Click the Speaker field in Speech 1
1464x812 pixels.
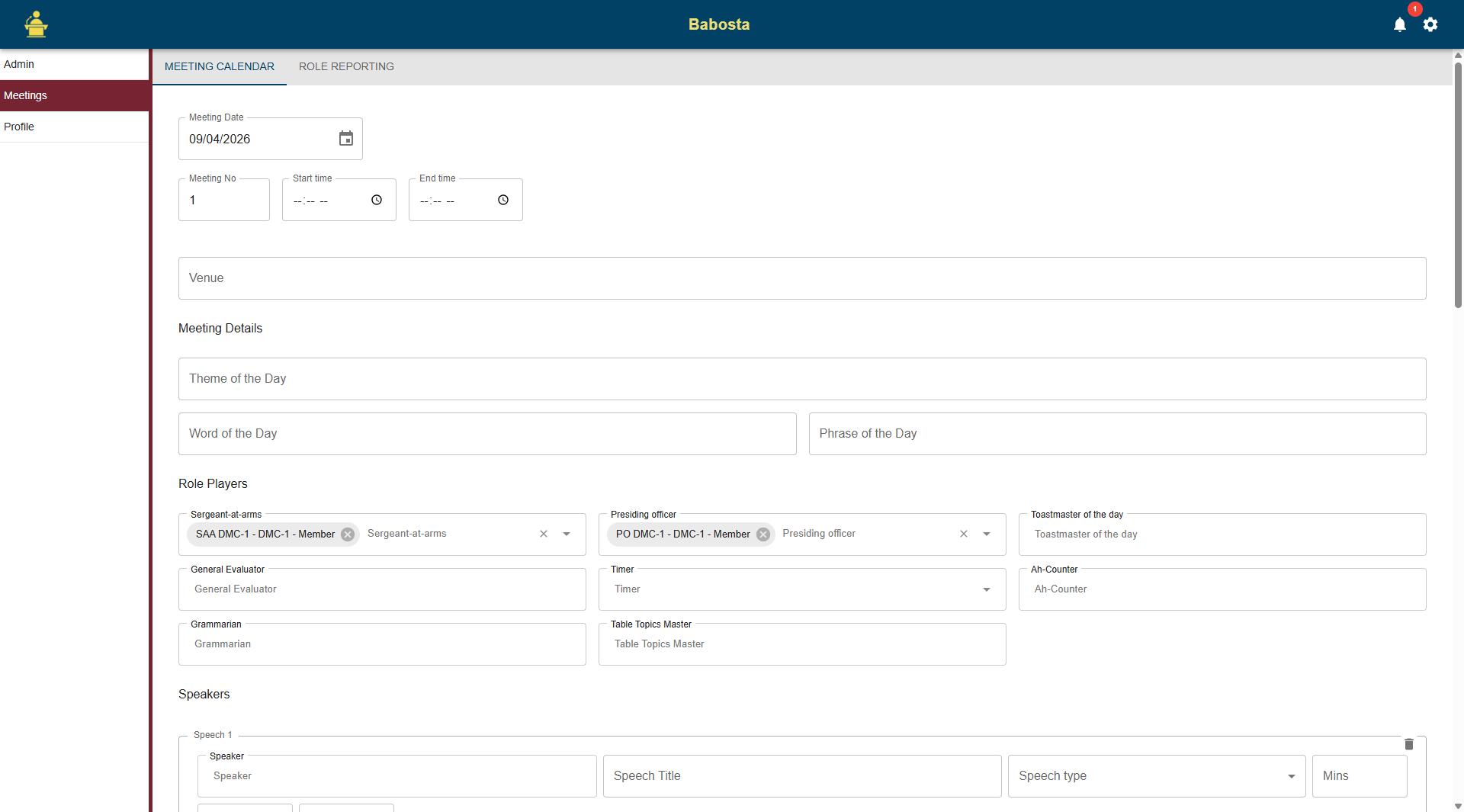coord(397,776)
